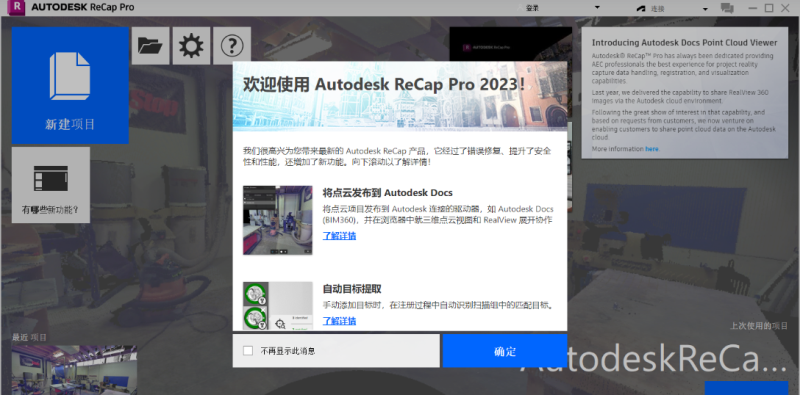
Task: Open the chat feedback icon in title bar
Action: coord(727,8)
